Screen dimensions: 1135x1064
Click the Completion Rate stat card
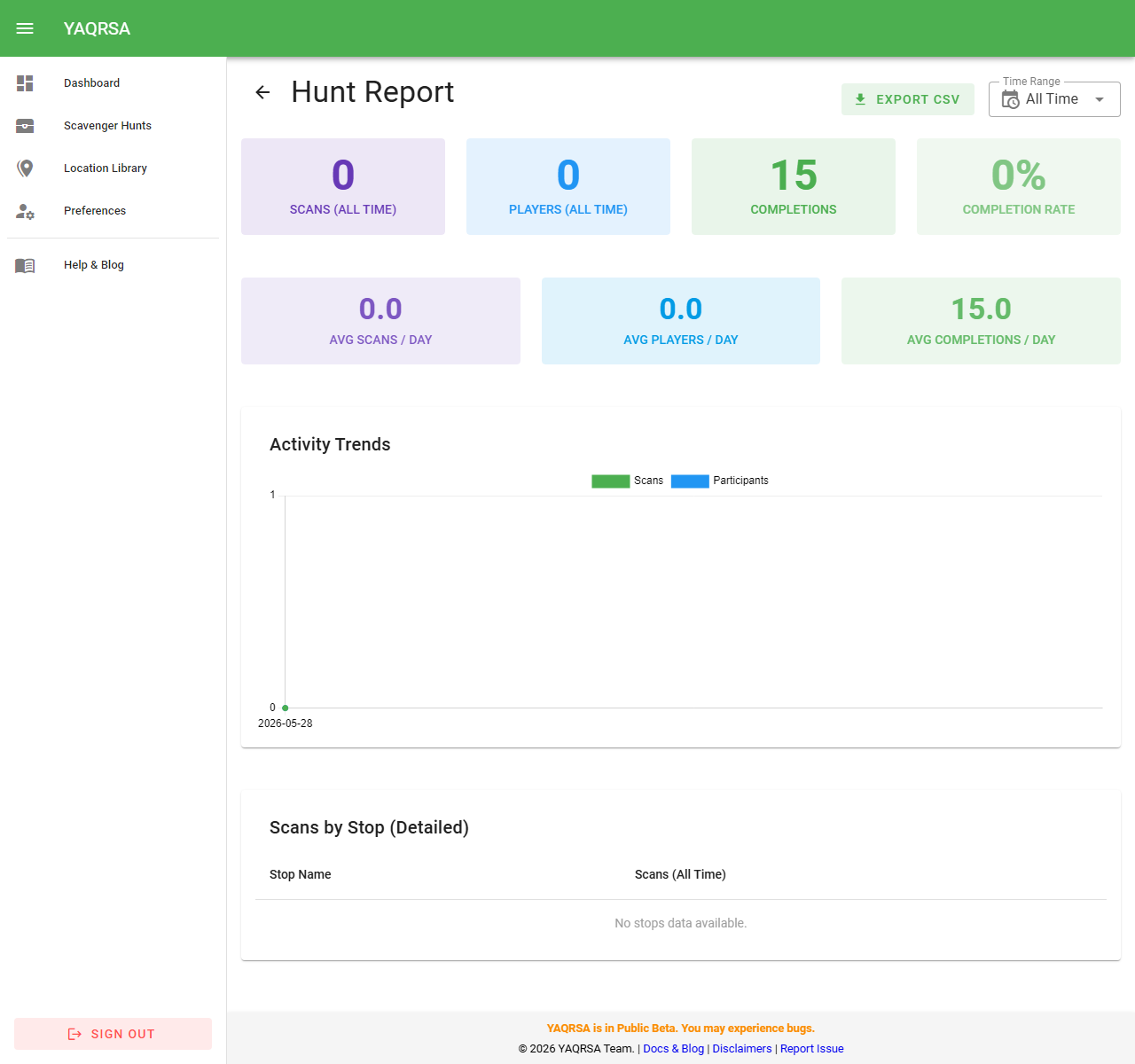point(1019,186)
